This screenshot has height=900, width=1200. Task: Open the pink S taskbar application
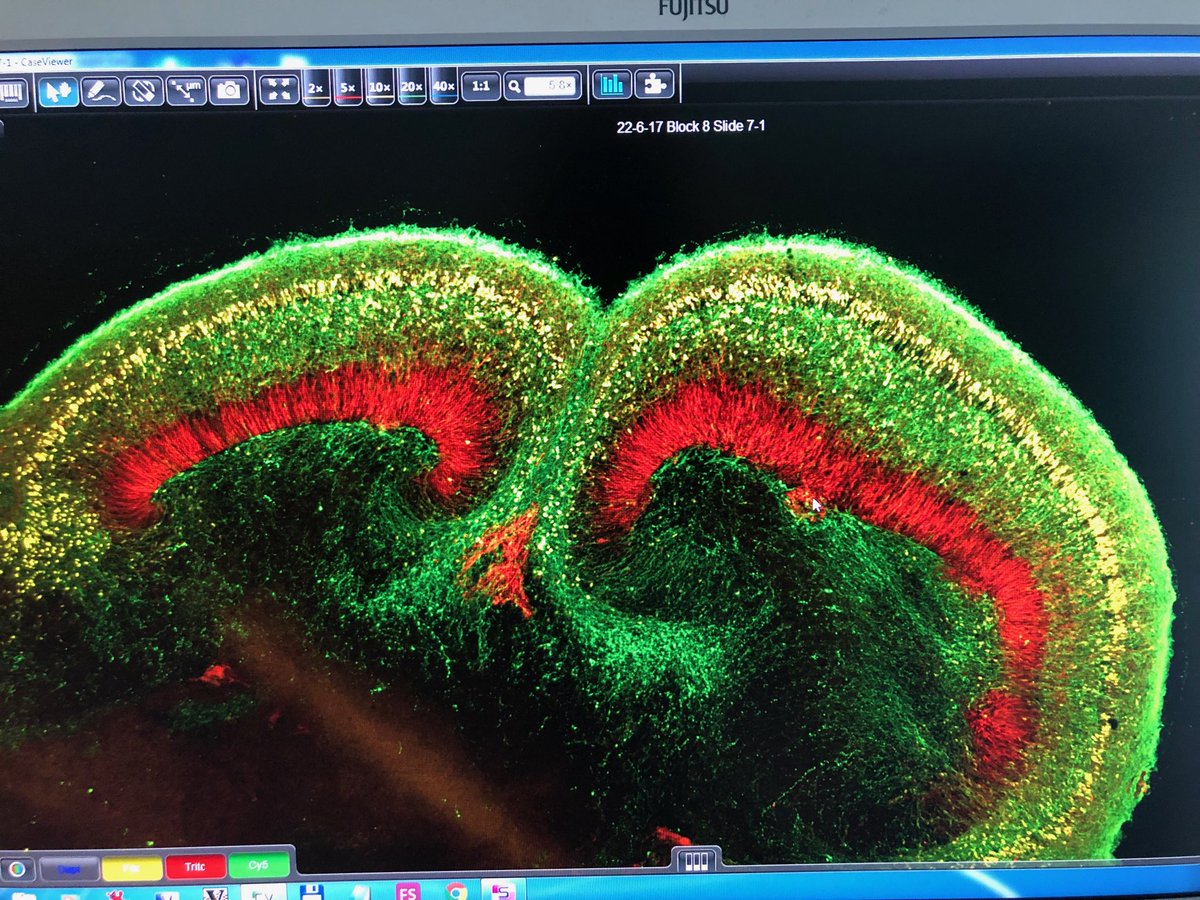point(503,892)
